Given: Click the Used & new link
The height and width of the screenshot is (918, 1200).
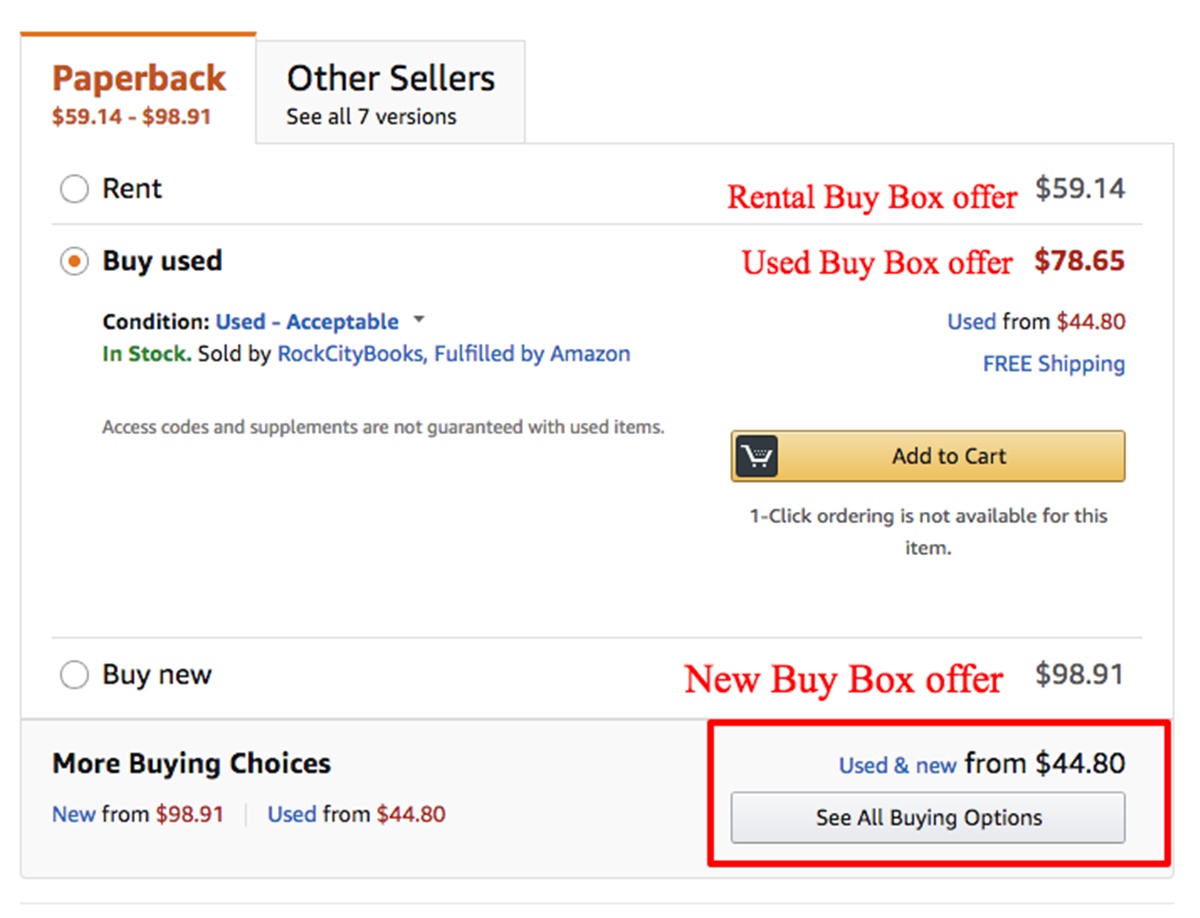Looking at the screenshot, I should coord(897,765).
